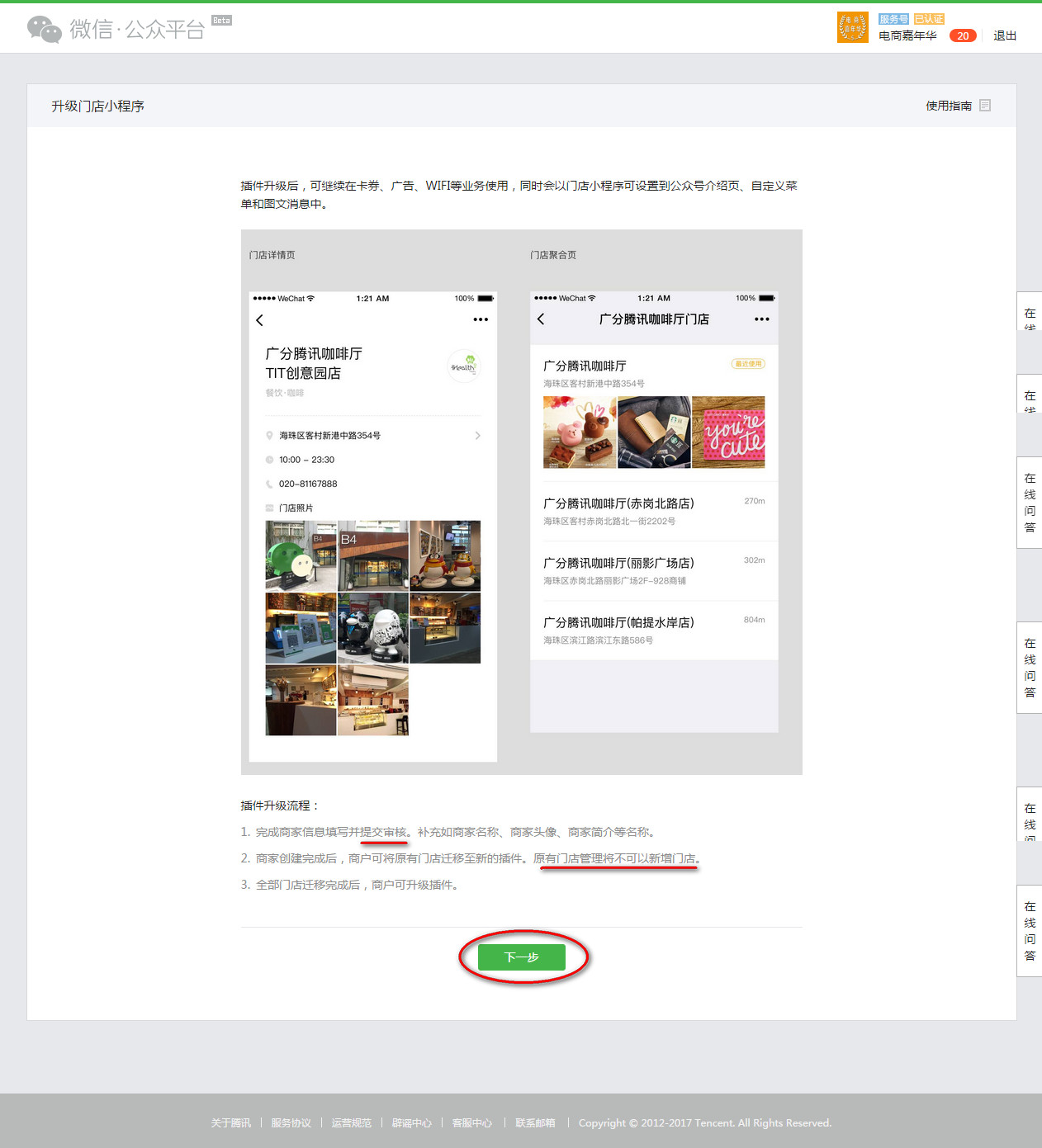Select the 广分腾讯咖啡厅(丽影广场店) store entry
1042x1148 pixels.
coord(654,571)
